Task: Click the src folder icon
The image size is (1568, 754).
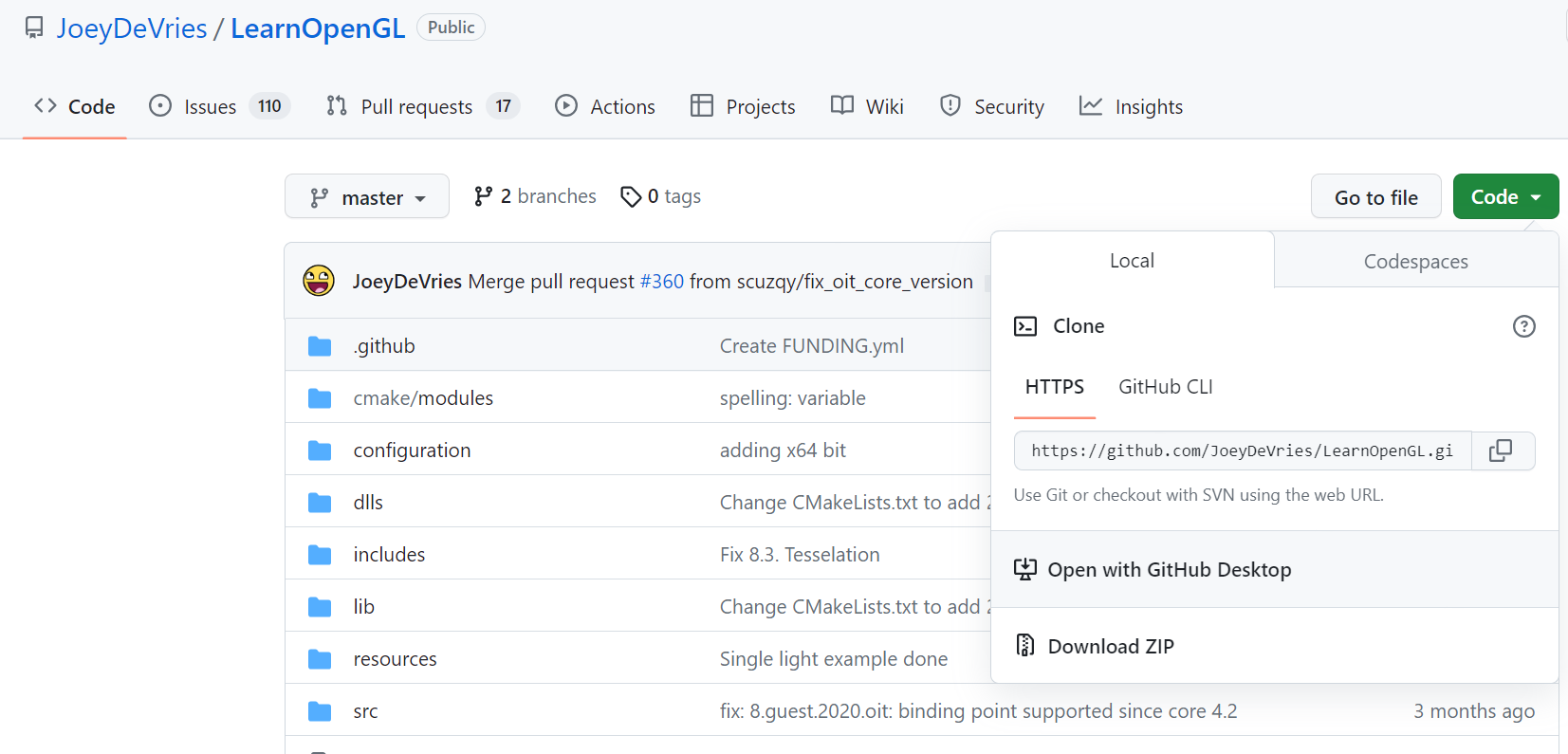Action: tap(320, 711)
